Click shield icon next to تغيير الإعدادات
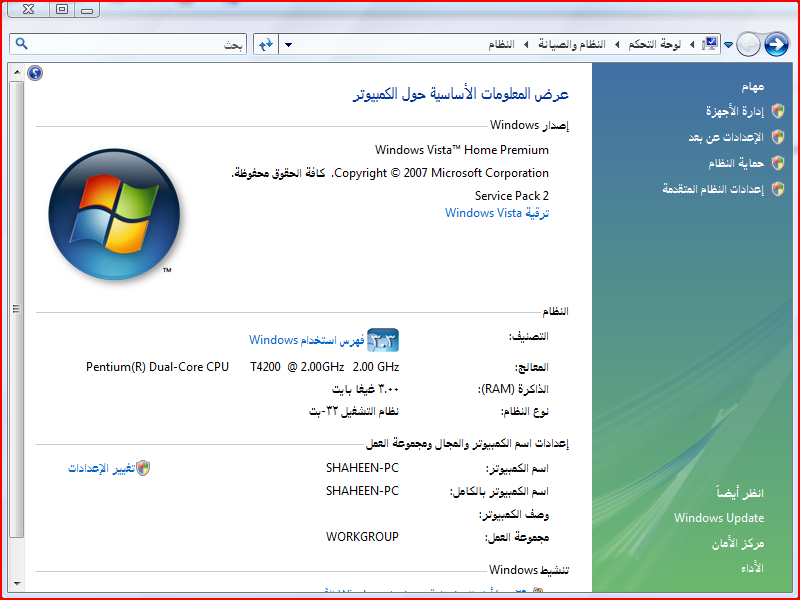Screen dimensions: 800x600 tap(143, 468)
